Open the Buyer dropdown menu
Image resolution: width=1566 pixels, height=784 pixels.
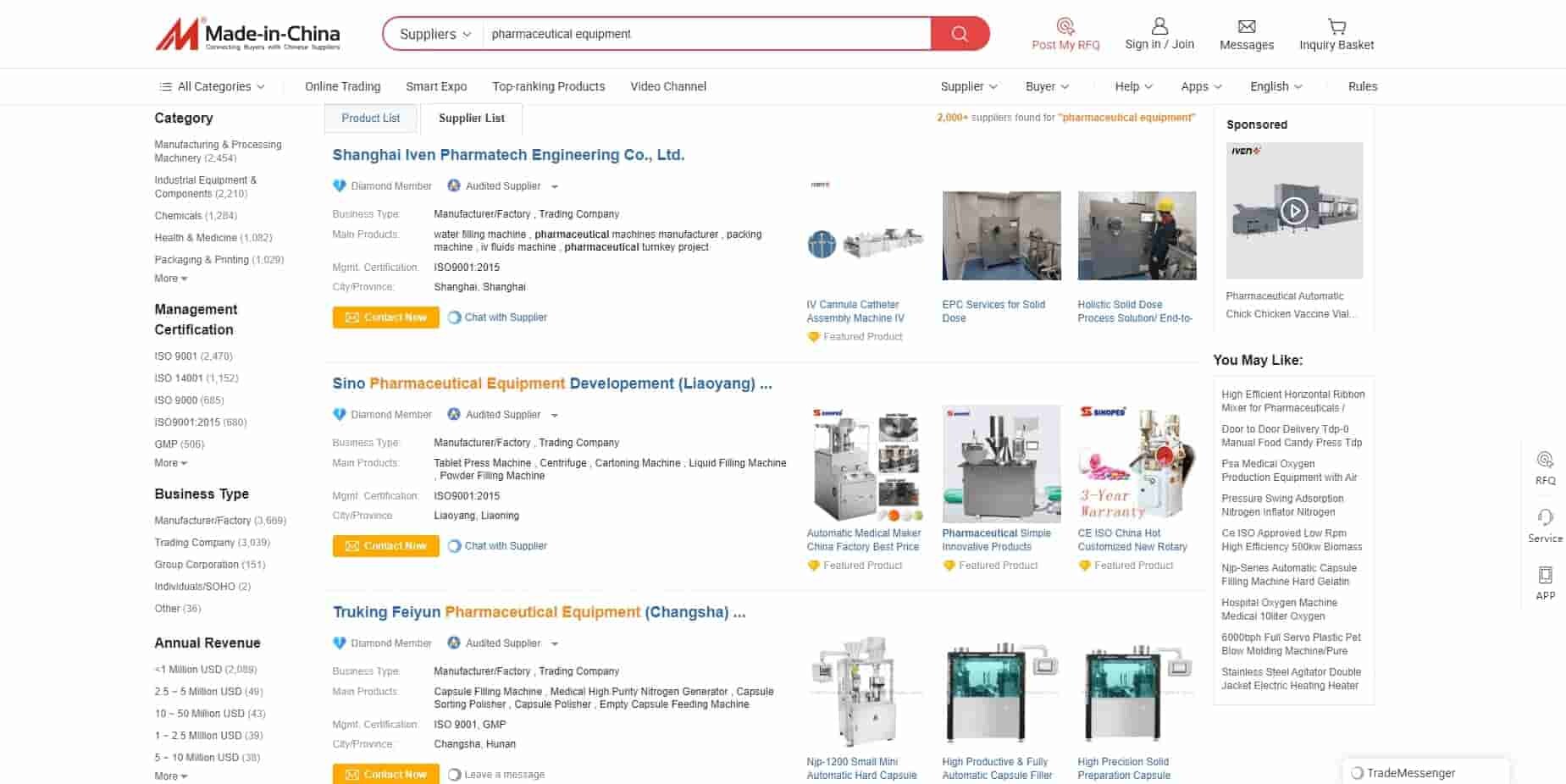(1047, 86)
